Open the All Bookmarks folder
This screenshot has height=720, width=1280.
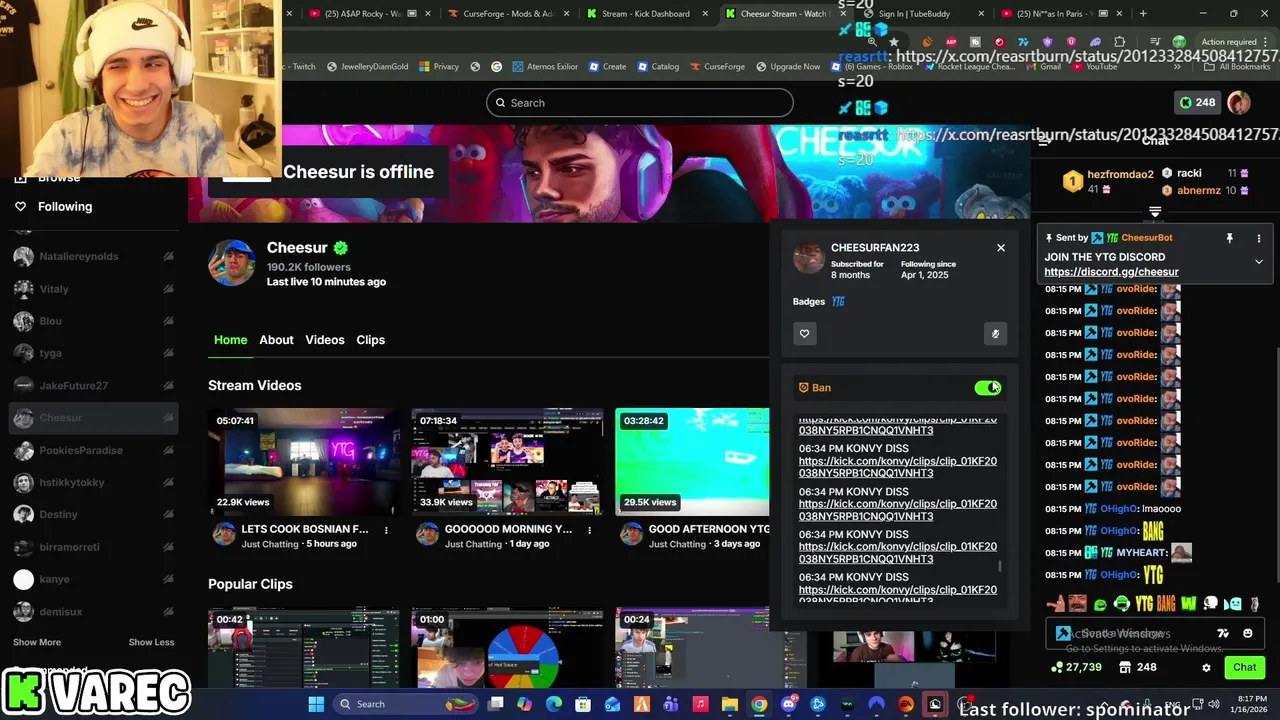[x=1237, y=67]
